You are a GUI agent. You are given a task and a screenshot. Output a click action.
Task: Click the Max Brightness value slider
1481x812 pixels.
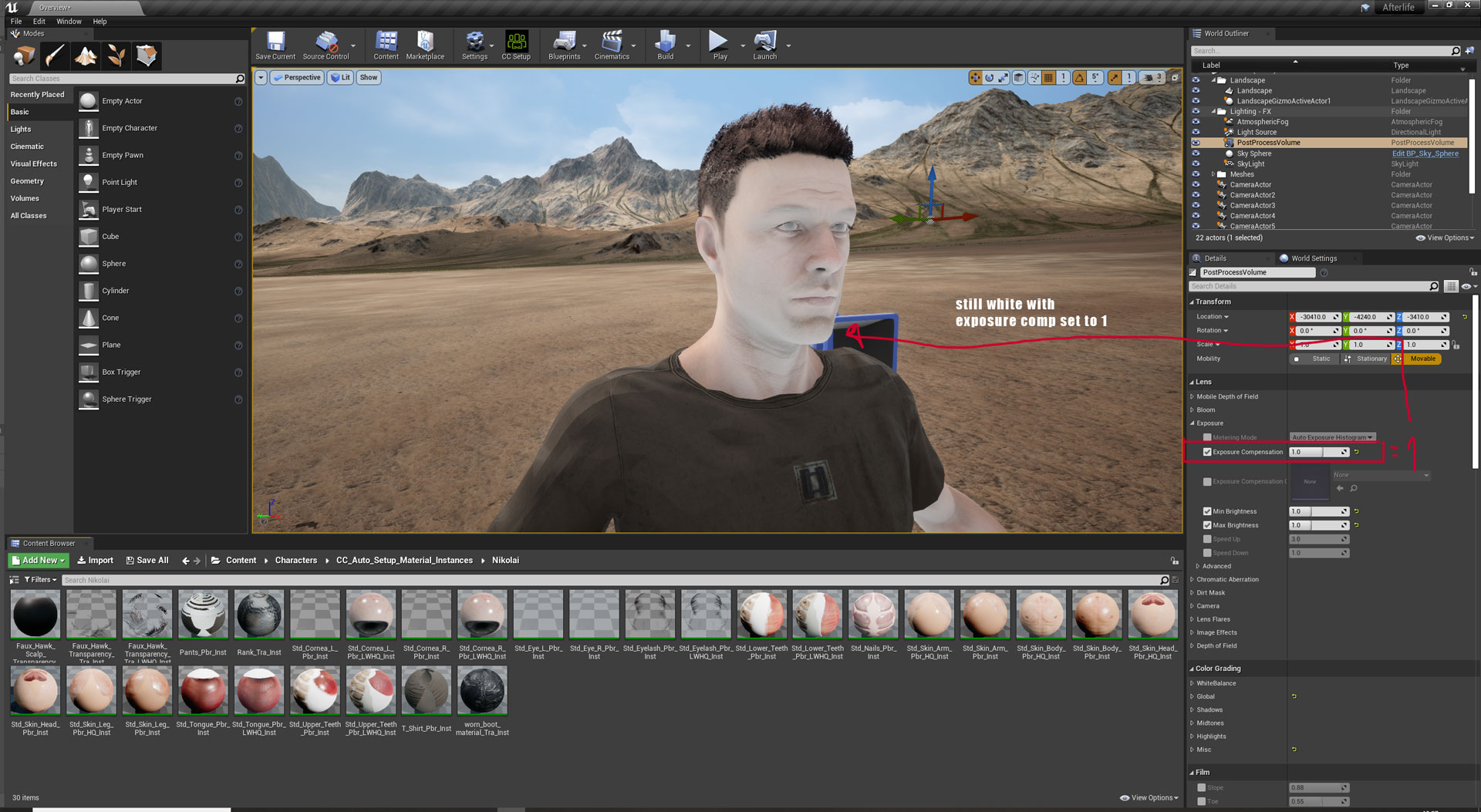[x=1319, y=525]
